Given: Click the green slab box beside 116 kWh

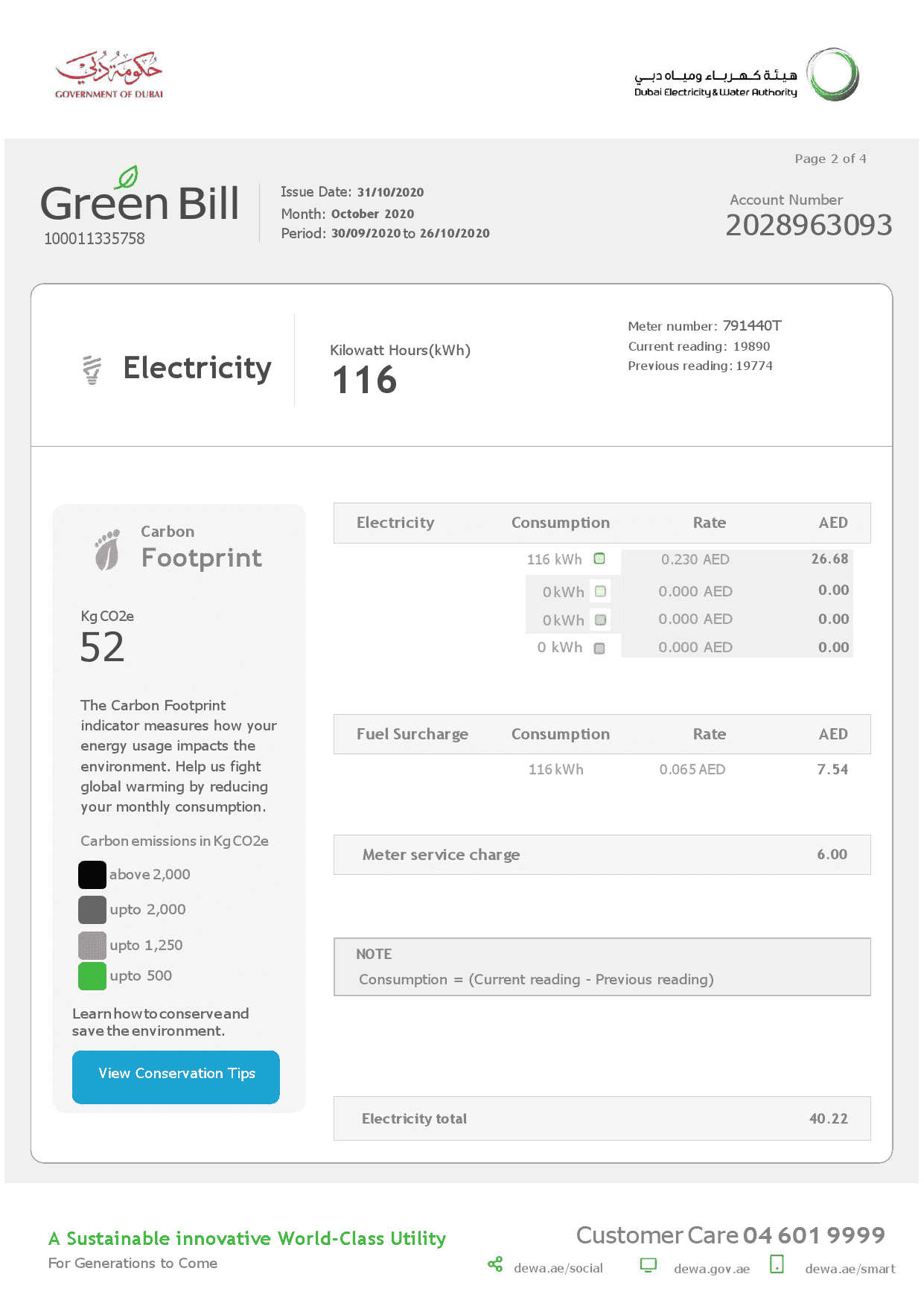Looking at the screenshot, I should click(599, 558).
